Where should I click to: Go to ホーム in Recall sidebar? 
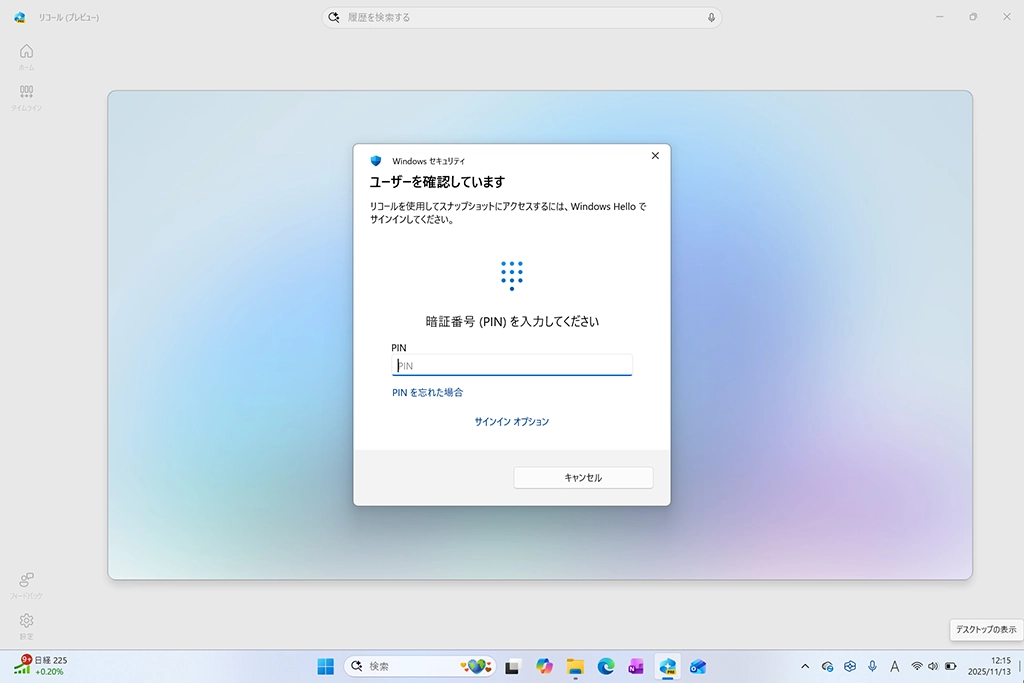coord(26,52)
